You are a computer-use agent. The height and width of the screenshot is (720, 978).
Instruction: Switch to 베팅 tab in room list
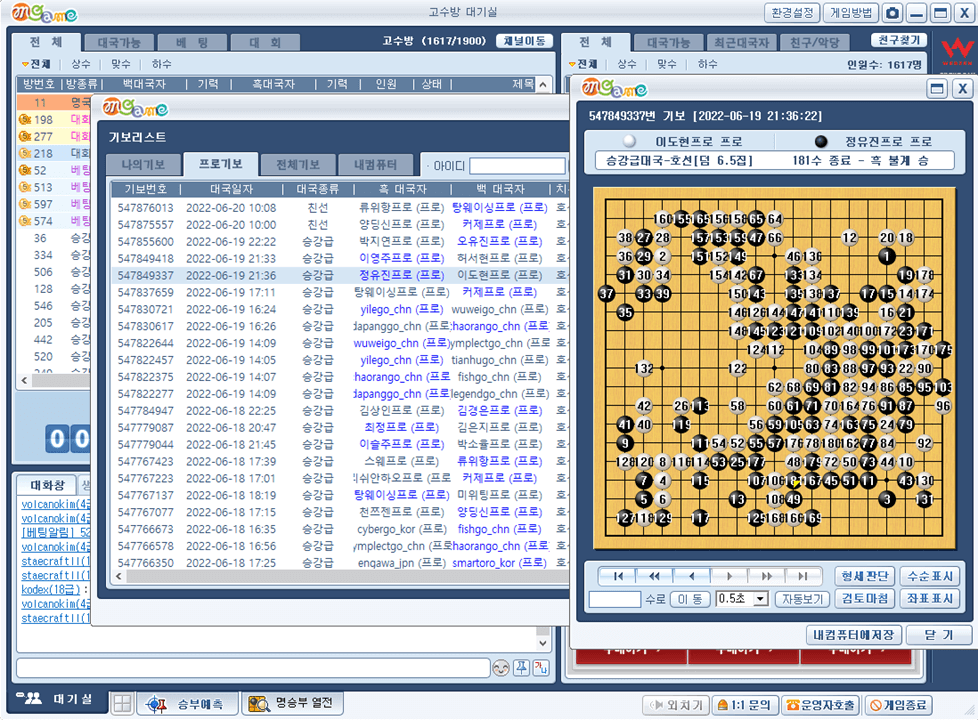tap(192, 42)
